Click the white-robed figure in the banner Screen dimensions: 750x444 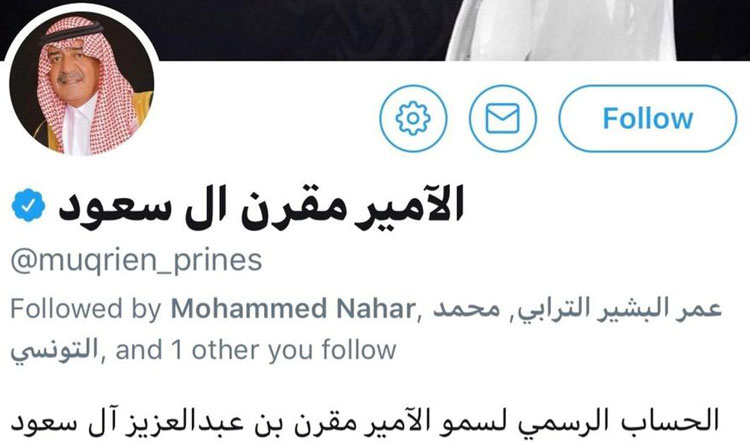click(561, 30)
